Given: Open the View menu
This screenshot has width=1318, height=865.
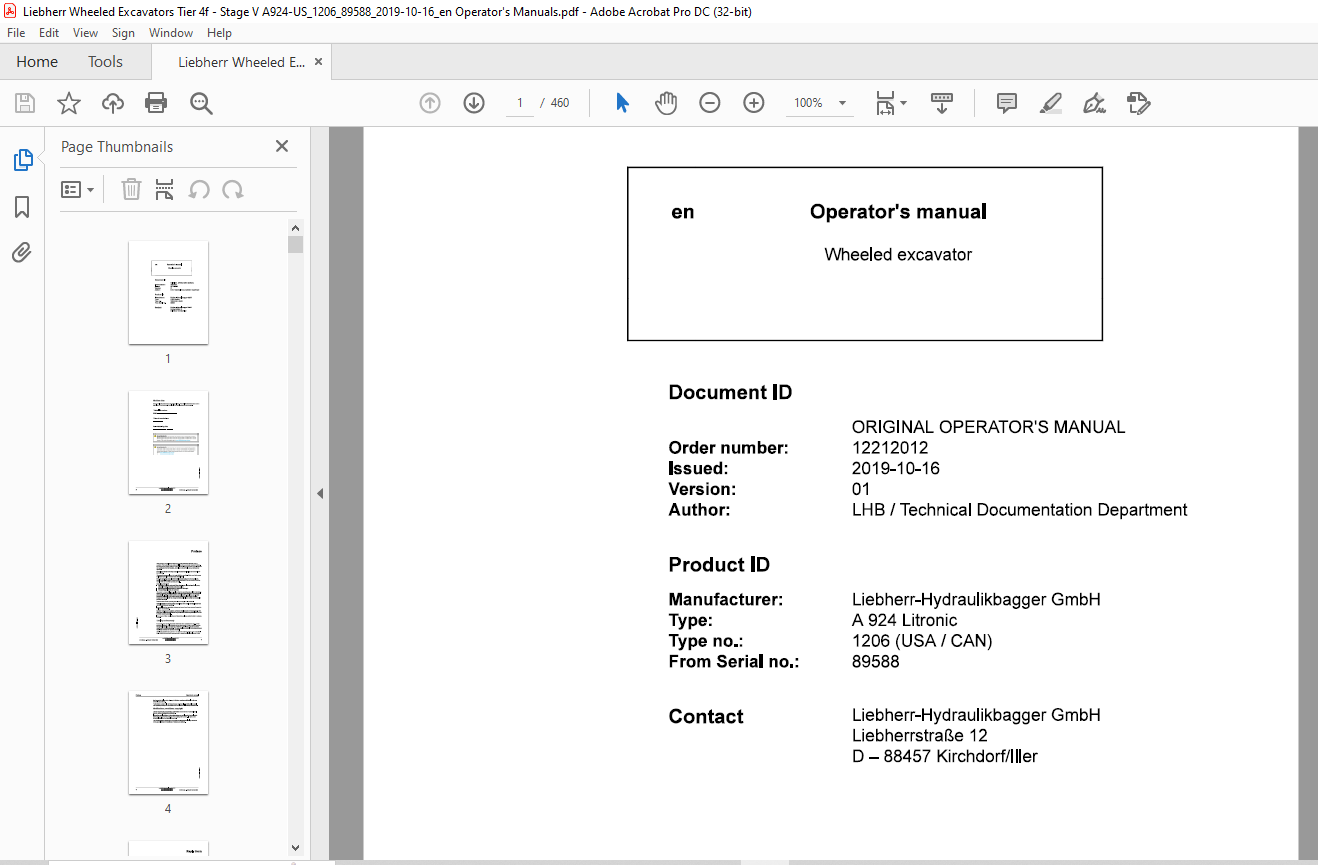Looking at the screenshot, I should (85, 33).
